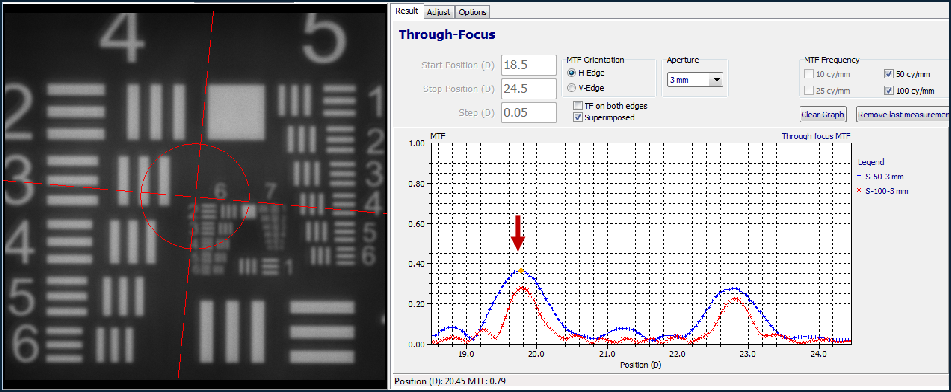The image size is (951, 392).
Task: Open the Options tab
Action: pos(472,12)
